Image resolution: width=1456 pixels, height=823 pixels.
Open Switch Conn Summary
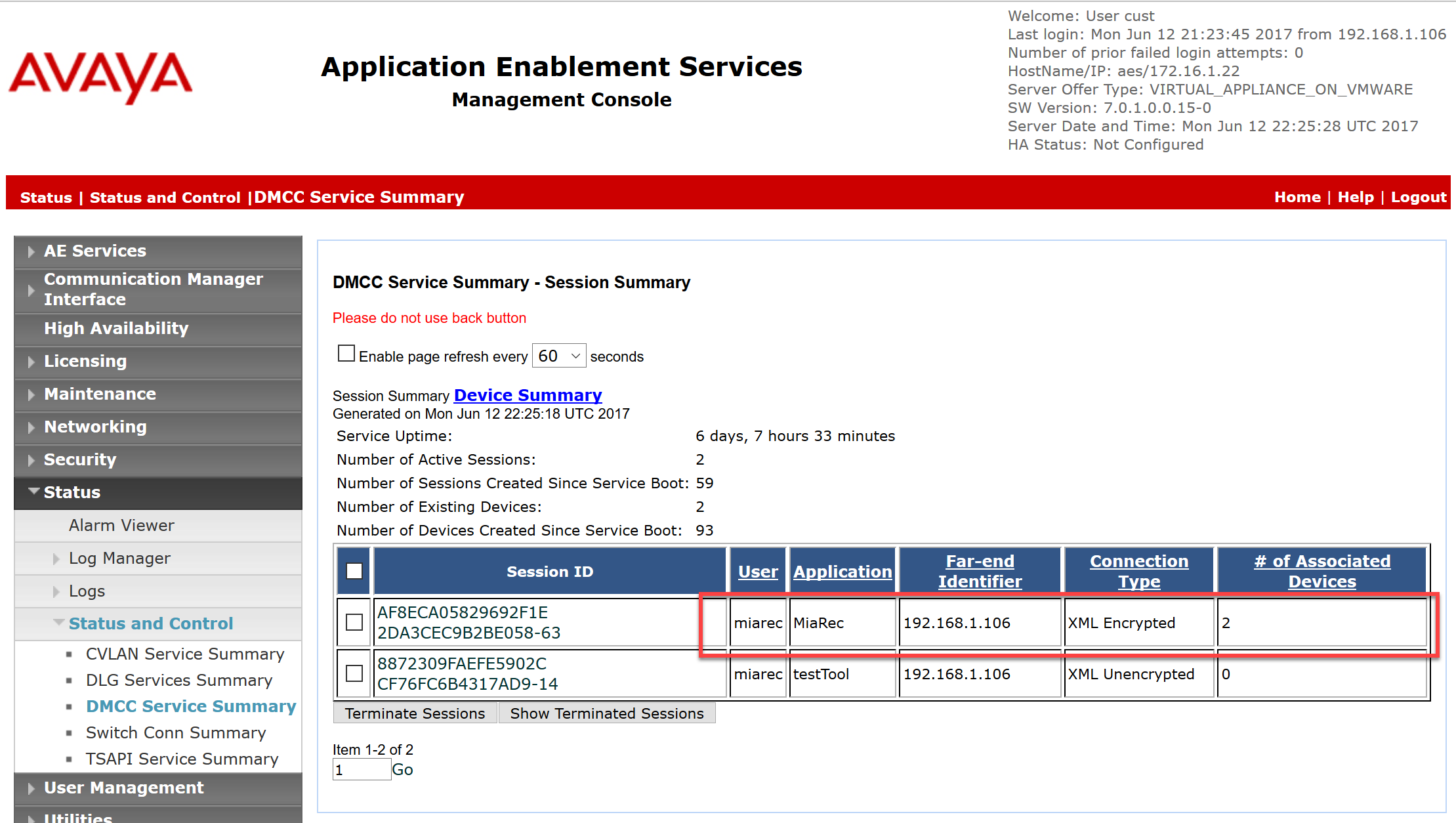point(176,733)
